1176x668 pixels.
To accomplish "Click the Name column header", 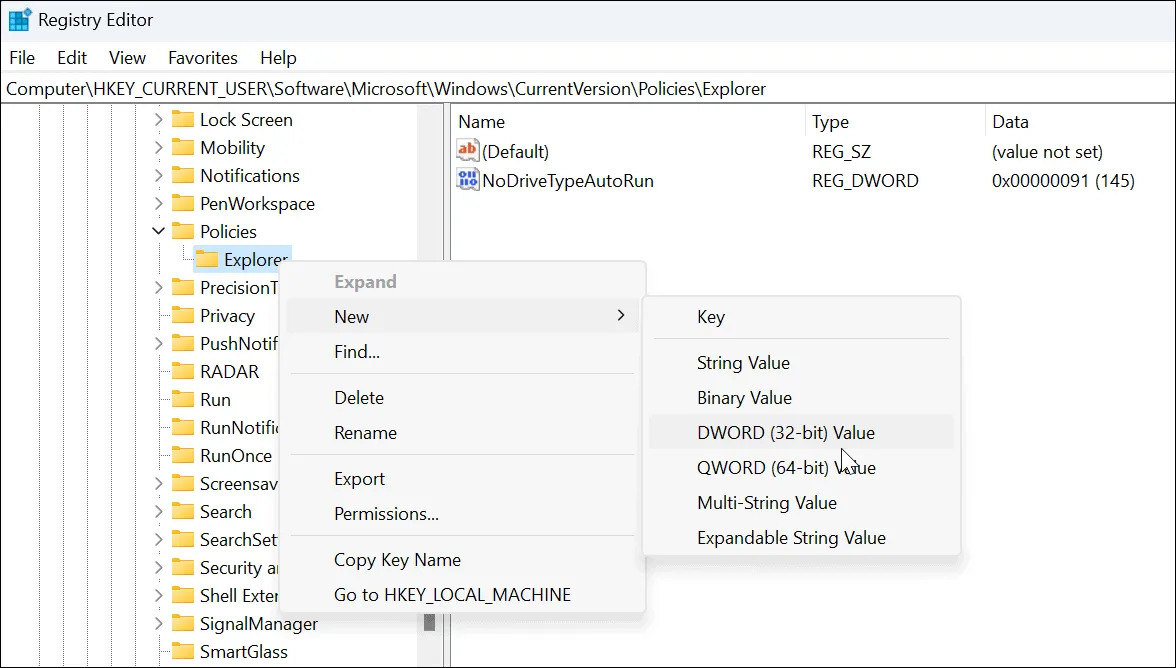I will click(628, 121).
